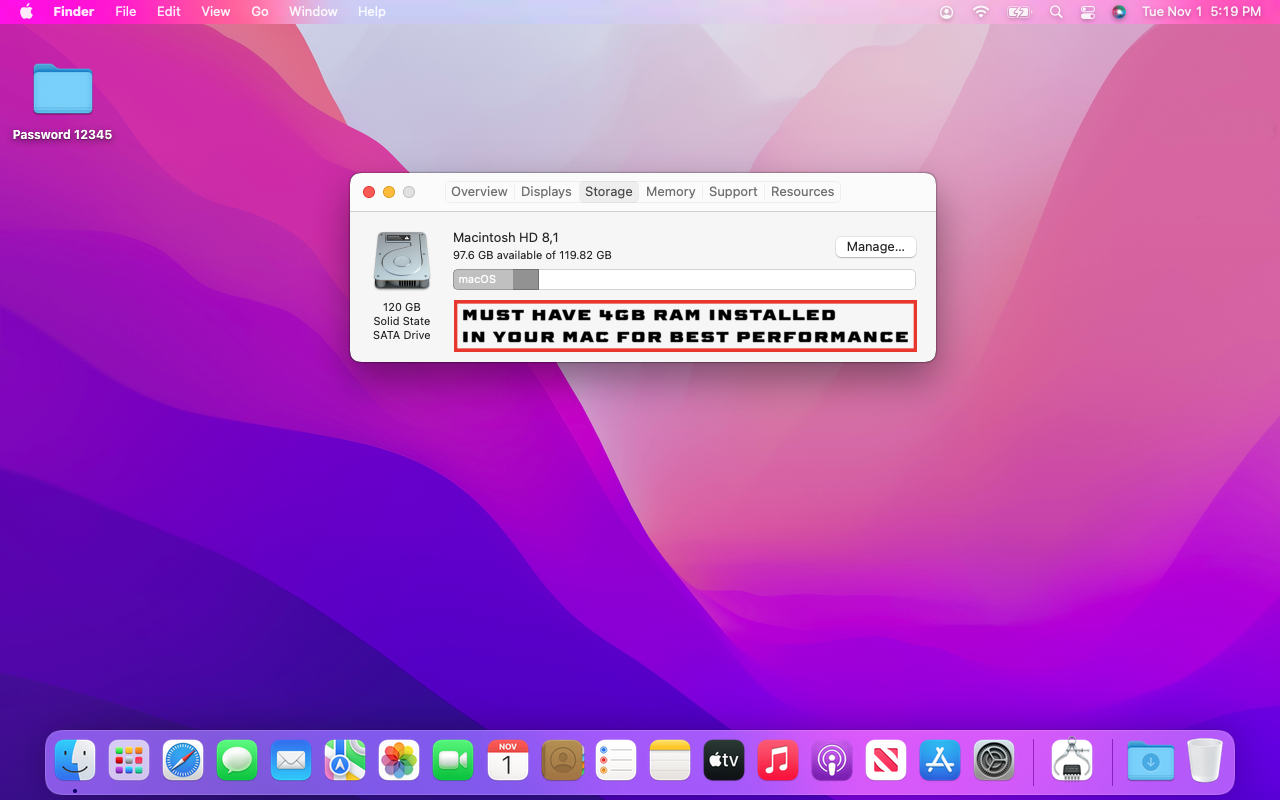
Task: Open Mail app in the Dock
Action: 291,760
